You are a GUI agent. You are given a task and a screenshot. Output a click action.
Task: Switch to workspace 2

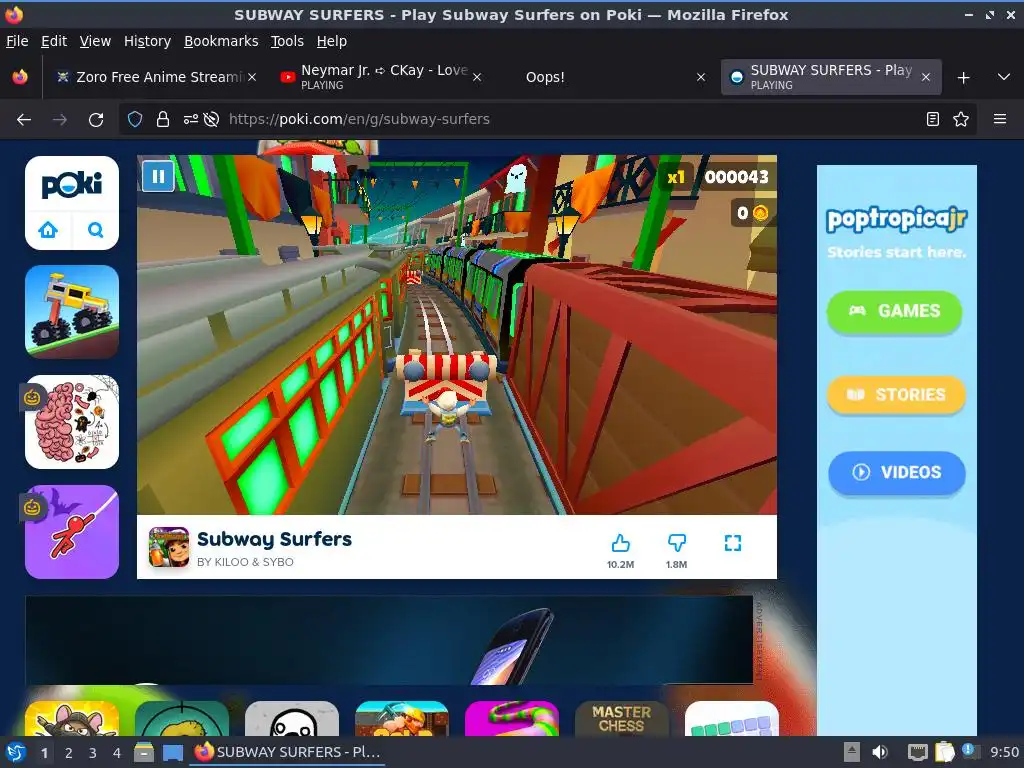click(68, 753)
